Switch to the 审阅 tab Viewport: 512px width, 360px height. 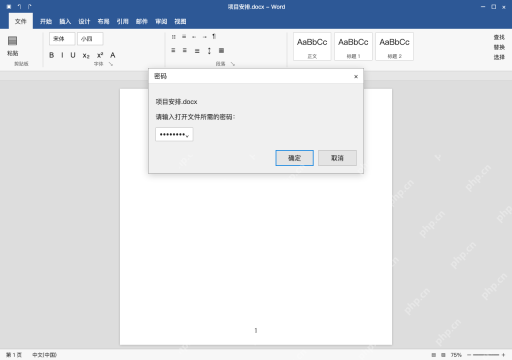tap(161, 21)
